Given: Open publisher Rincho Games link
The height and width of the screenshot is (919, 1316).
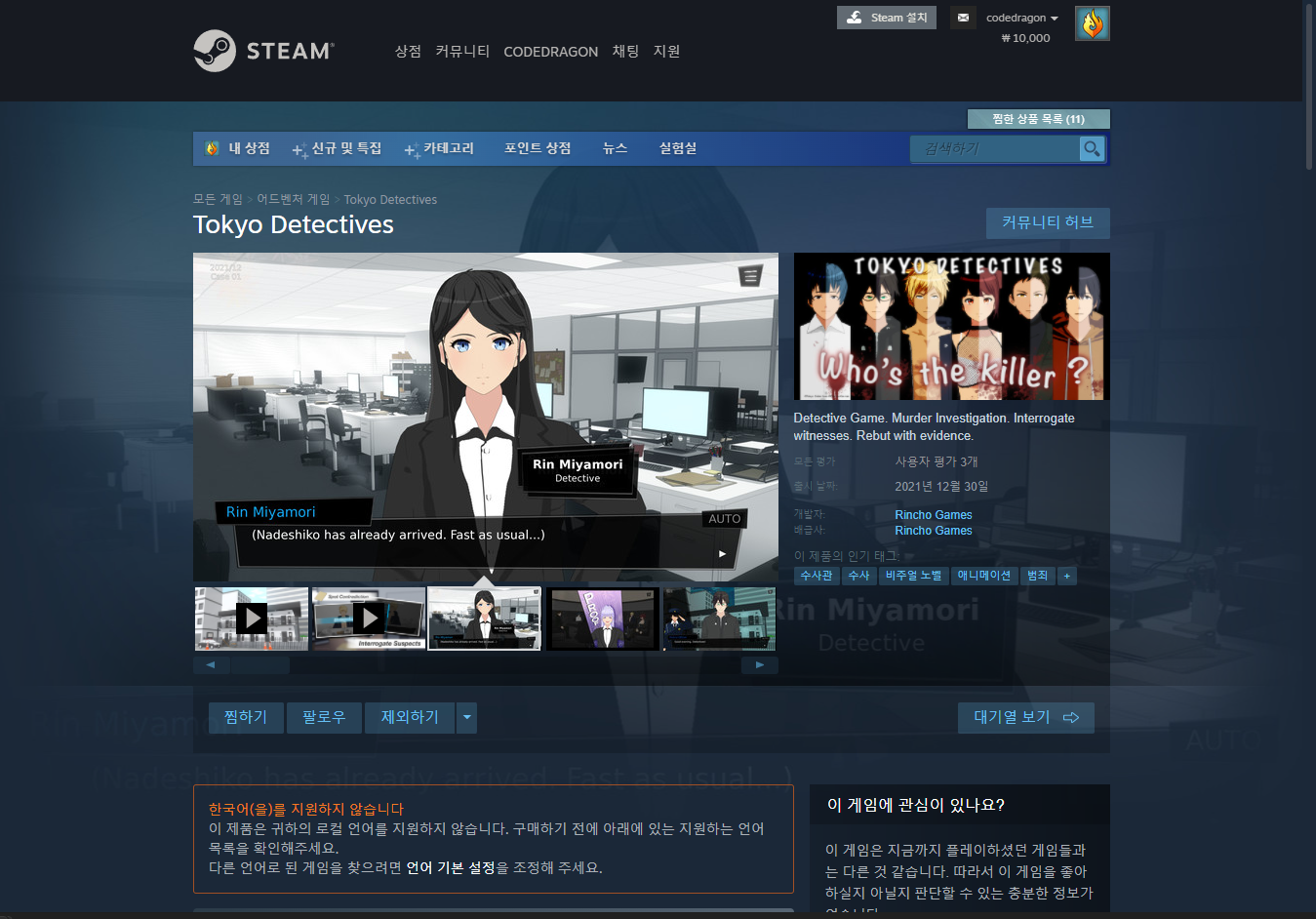Looking at the screenshot, I should 934,531.
